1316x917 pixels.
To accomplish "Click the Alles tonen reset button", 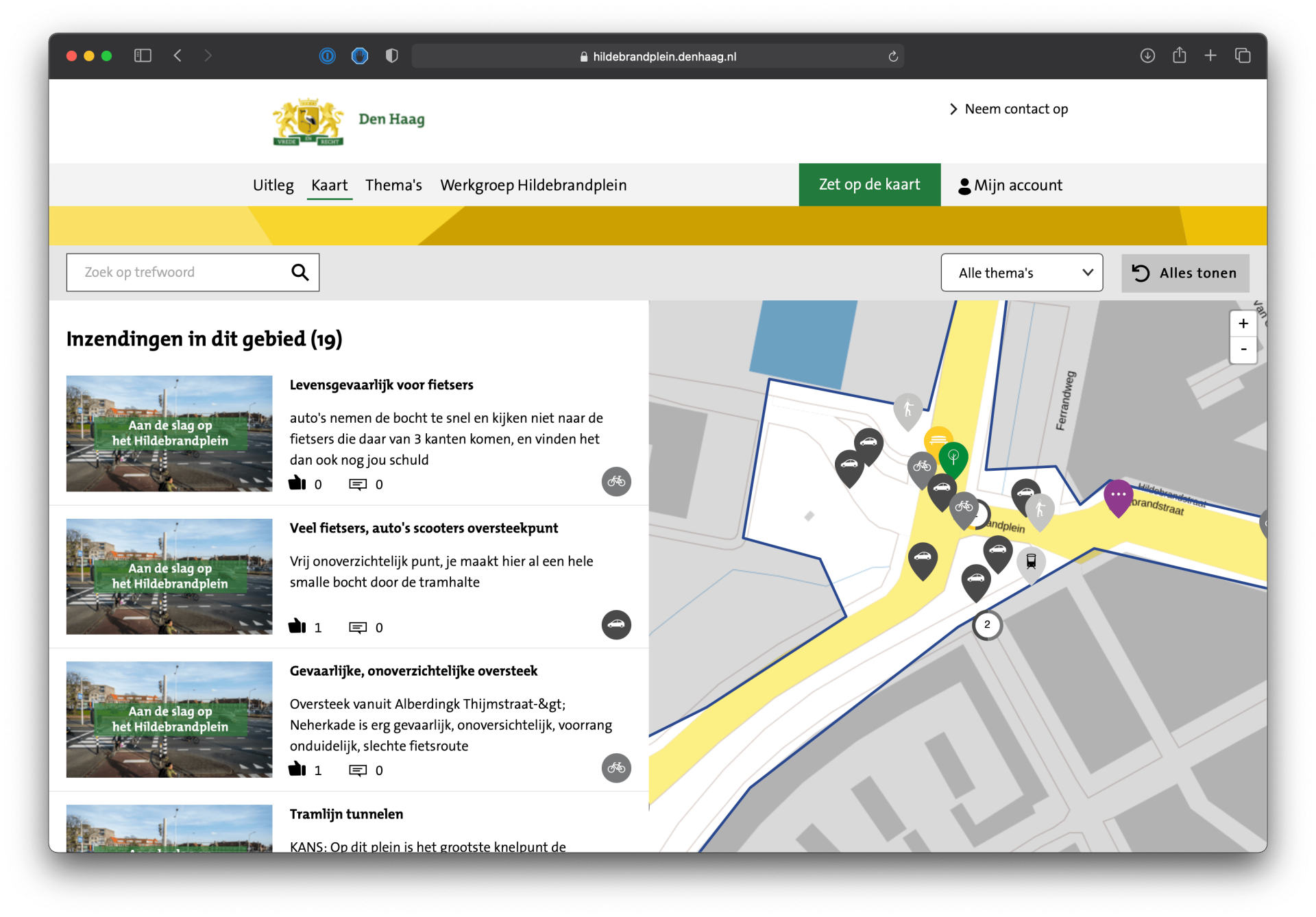I will coord(1184,273).
